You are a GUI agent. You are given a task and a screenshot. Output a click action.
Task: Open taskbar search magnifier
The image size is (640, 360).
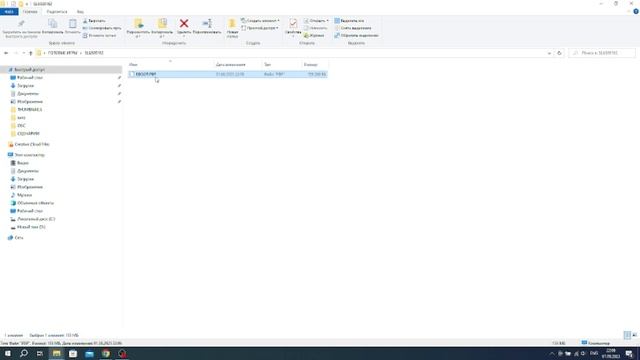coord(24,353)
